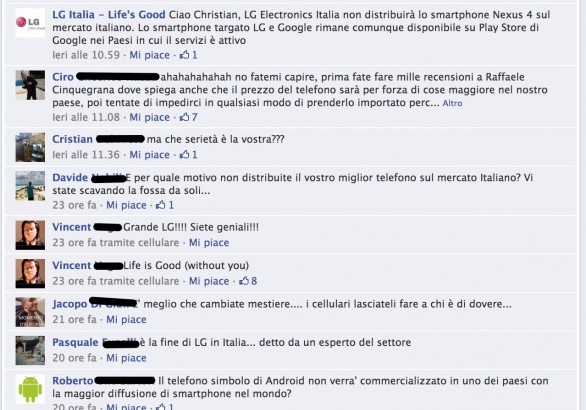Image resolution: width=586 pixels, height=410 pixels.
Task: Open Roberto's Android robot avatar
Action: tap(30, 389)
